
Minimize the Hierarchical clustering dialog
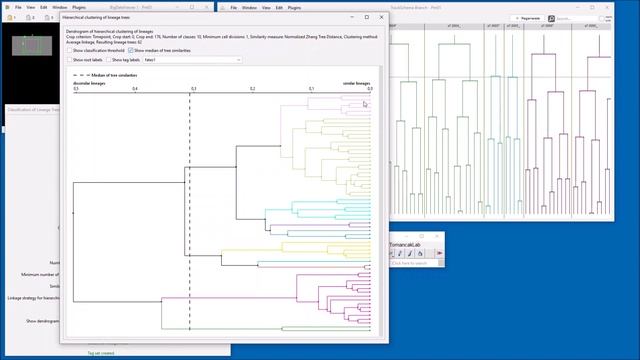coord(352,17)
